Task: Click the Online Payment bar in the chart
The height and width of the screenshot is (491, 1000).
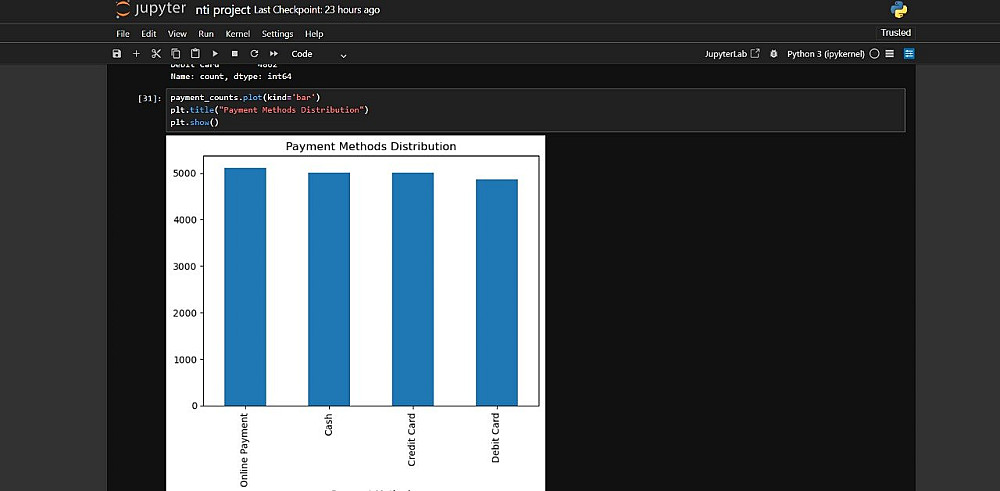Action: [x=245, y=287]
